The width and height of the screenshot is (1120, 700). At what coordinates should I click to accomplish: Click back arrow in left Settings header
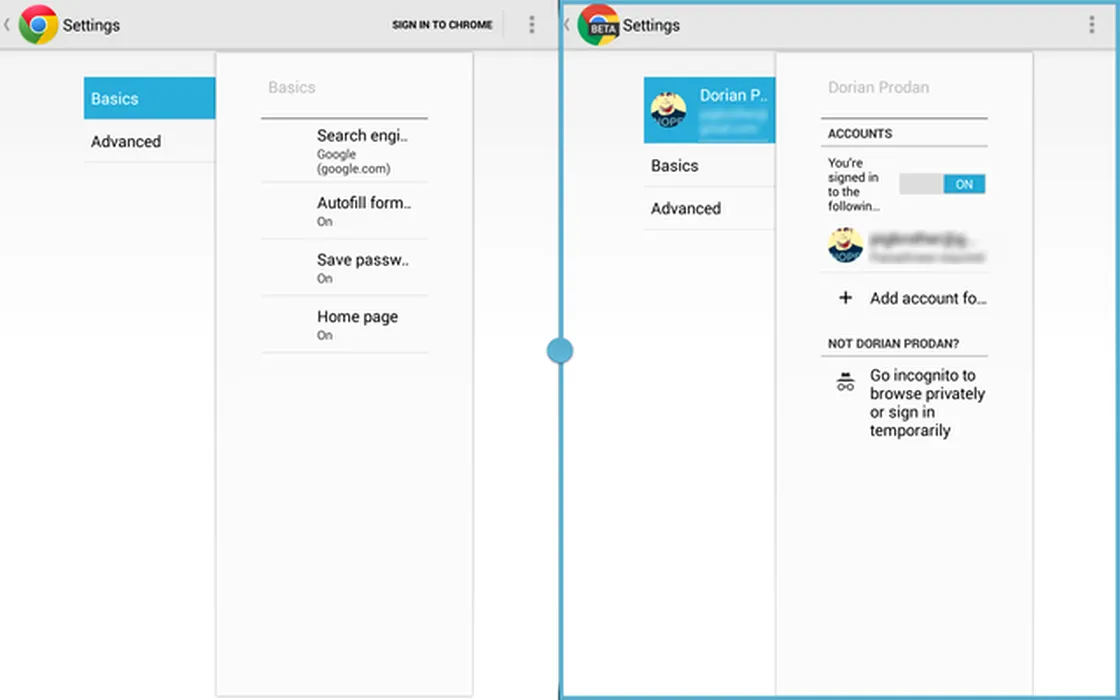click(7, 25)
